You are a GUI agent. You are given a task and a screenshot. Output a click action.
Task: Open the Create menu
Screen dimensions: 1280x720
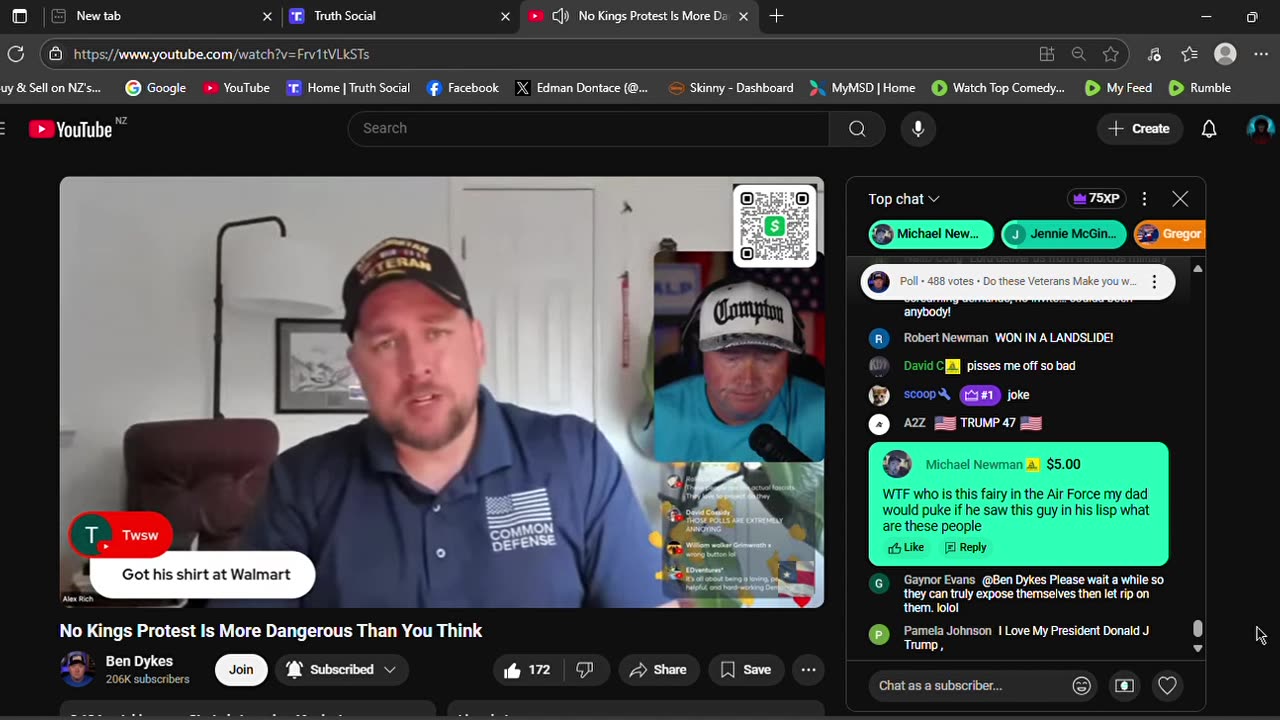coord(1139,128)
